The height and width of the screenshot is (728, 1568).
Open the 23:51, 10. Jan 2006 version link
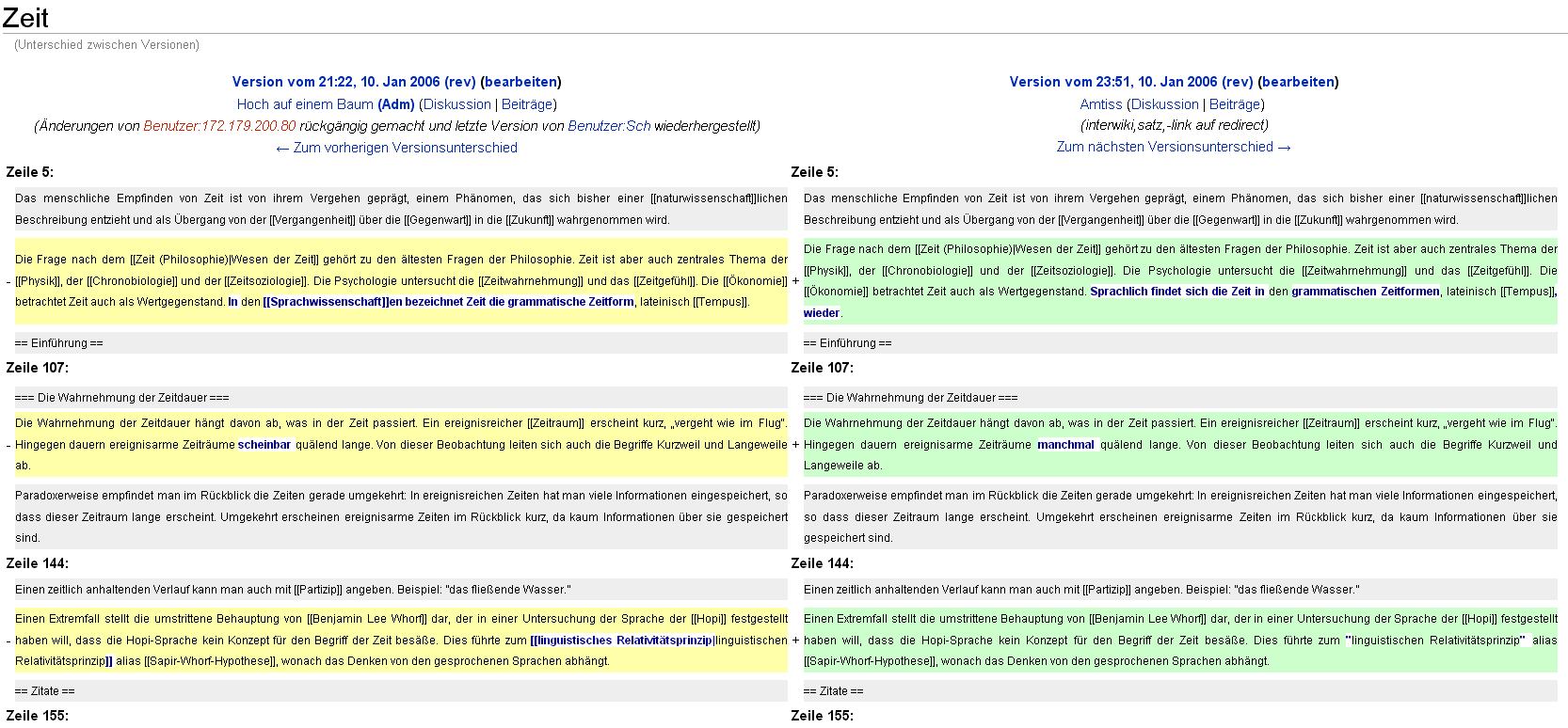pyautogui.click(x=1130, y=82)
